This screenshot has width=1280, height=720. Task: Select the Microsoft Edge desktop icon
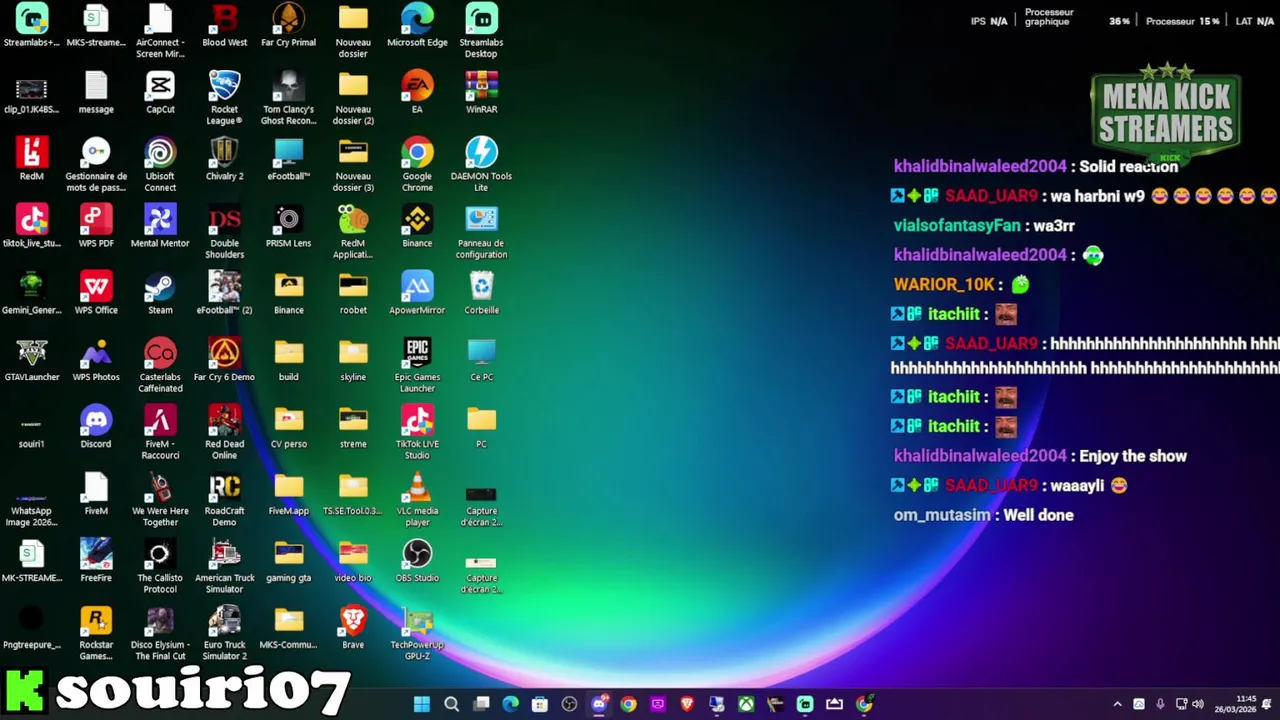click(417, 26)
